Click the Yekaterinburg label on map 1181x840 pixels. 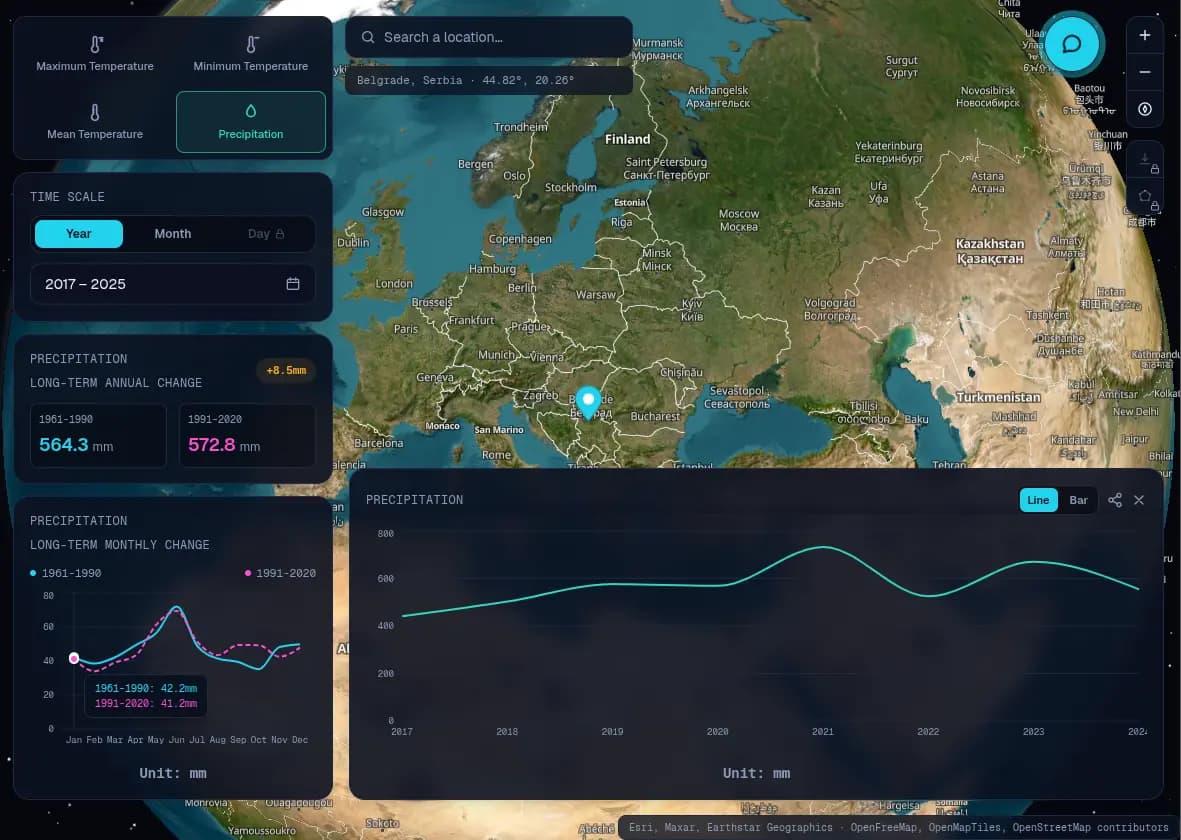[x=889, y=151]
